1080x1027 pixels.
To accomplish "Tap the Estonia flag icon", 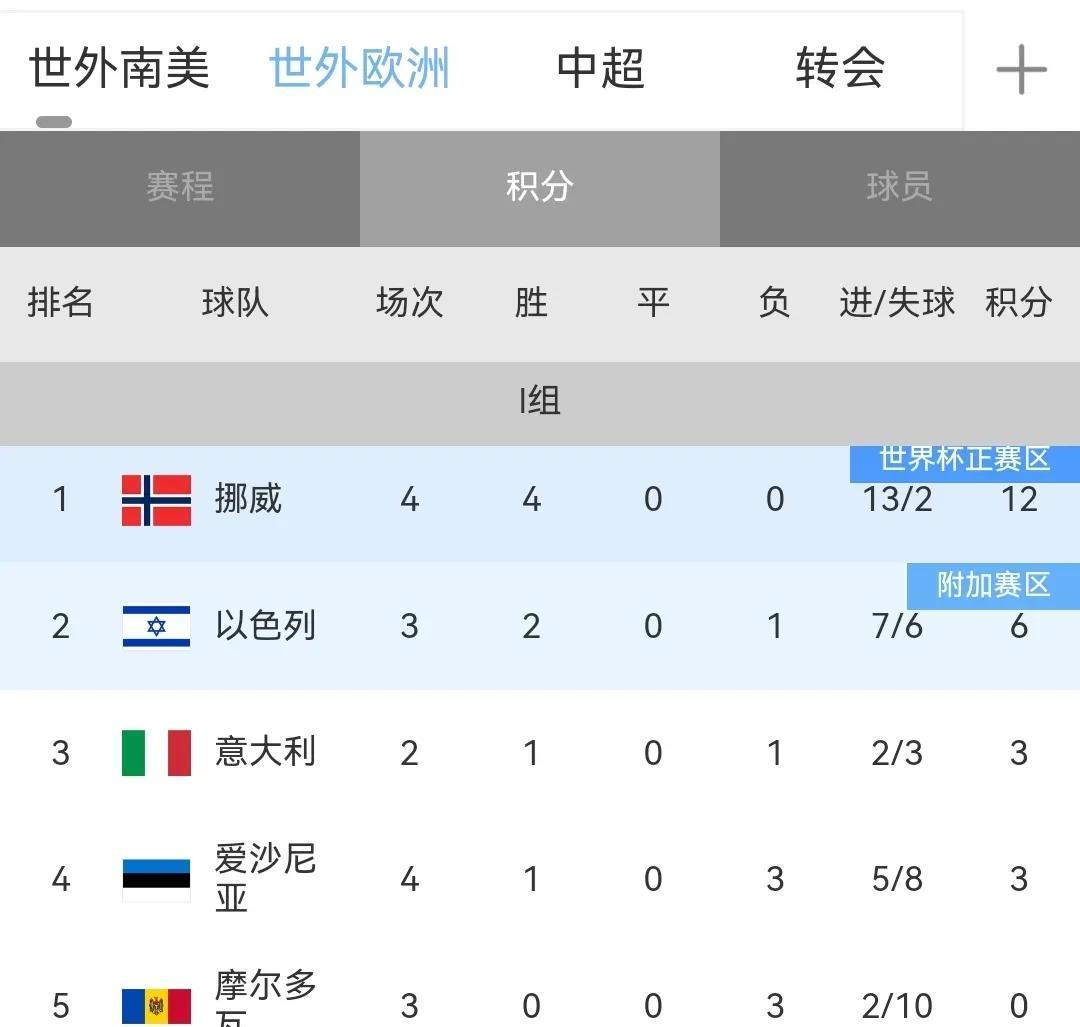I will click(x=156, y=879).
